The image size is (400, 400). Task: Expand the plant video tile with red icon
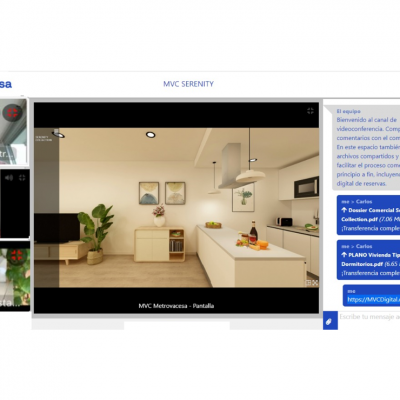[x=16, y=256]
